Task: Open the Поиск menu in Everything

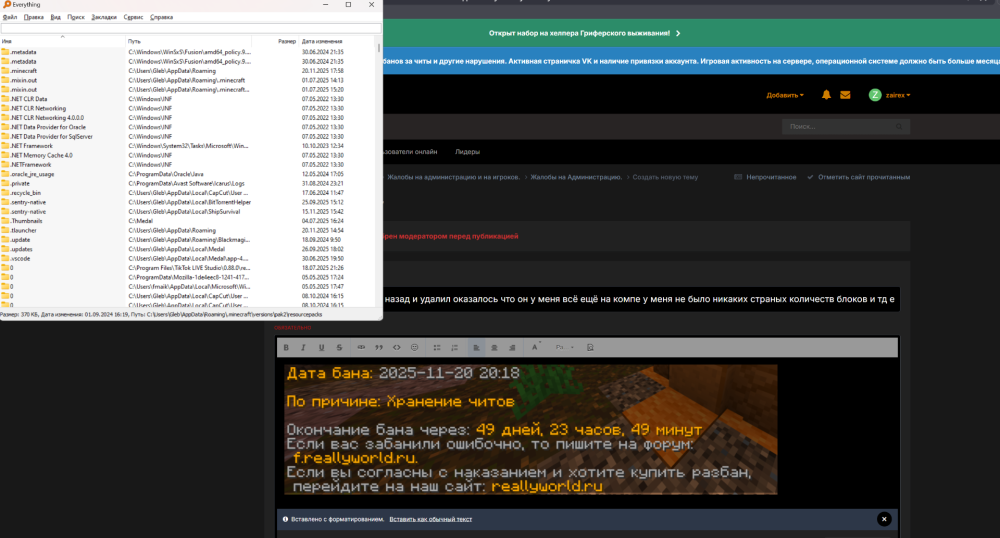Action: click(76, 17)
